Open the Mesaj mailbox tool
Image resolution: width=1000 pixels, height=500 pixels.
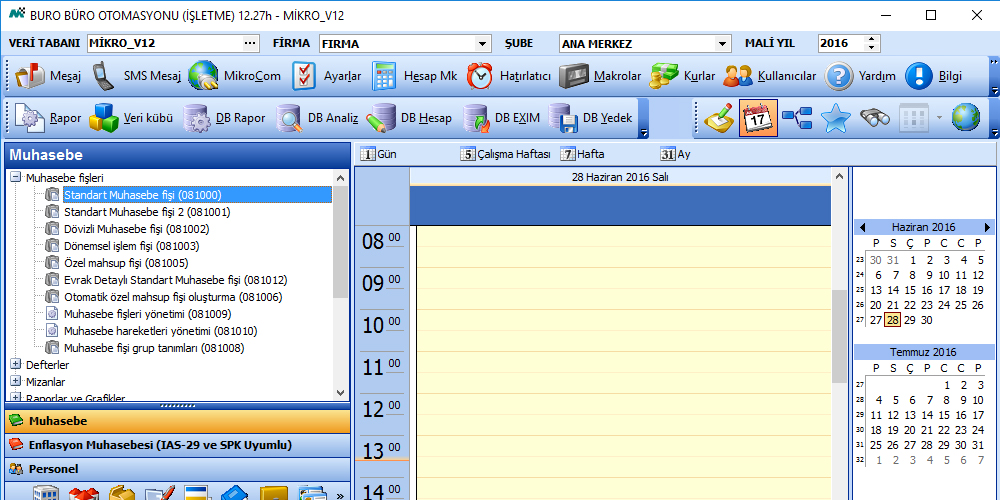click(x=48, y=77)
